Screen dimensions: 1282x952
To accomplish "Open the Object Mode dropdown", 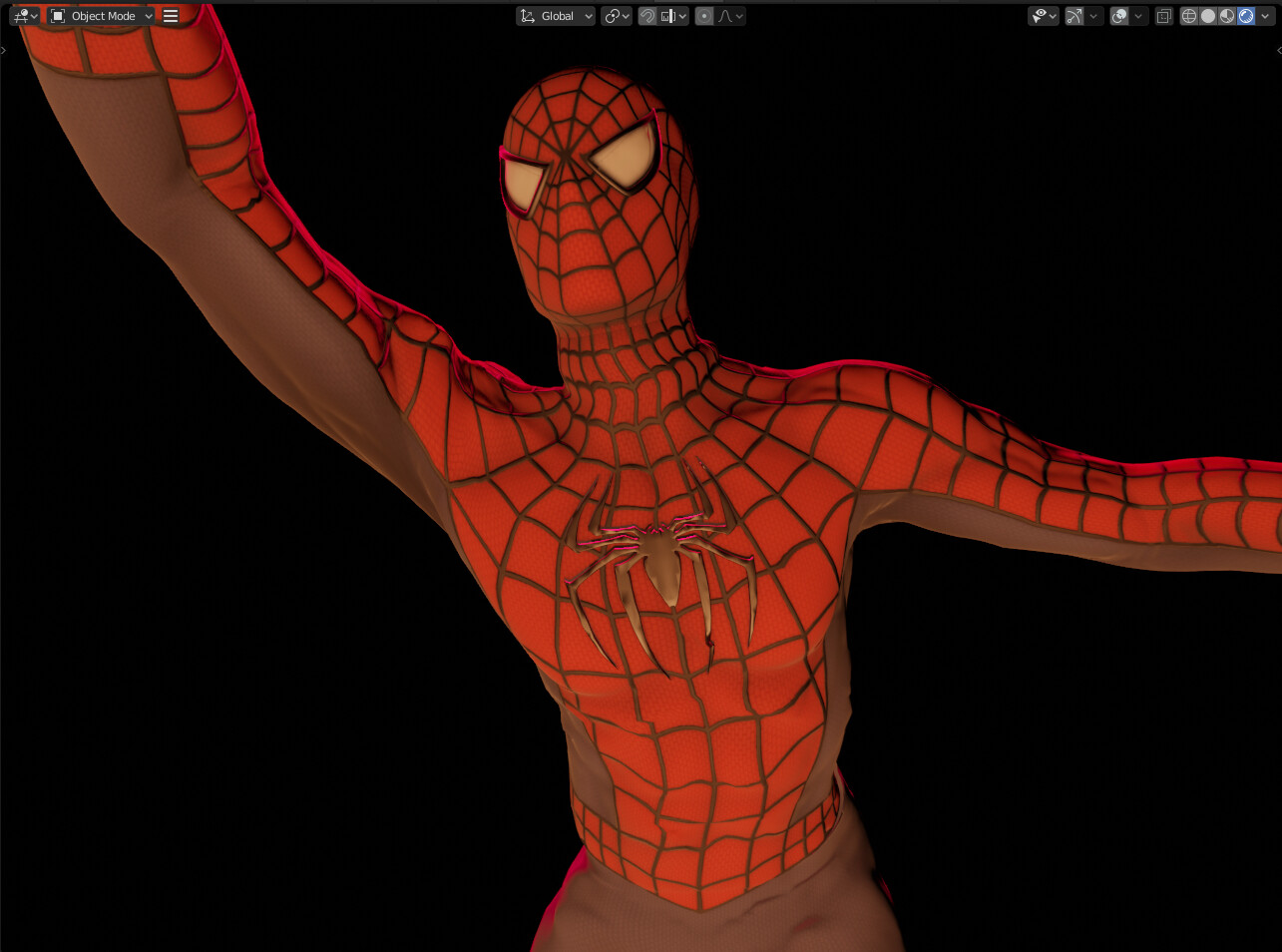I will point(102,16).
